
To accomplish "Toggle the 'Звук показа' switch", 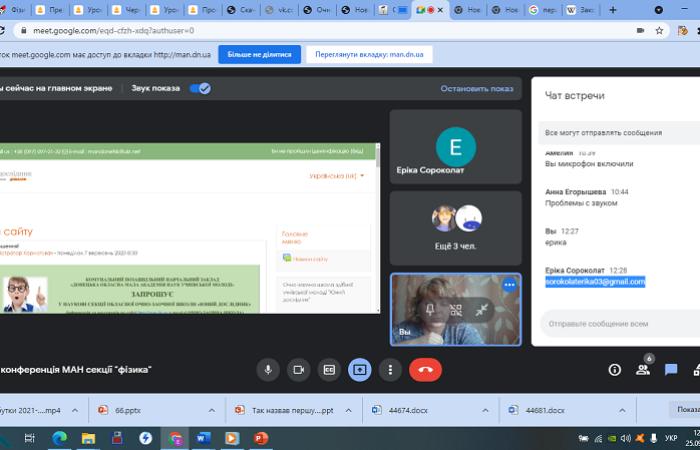I will tap(200, 88).
